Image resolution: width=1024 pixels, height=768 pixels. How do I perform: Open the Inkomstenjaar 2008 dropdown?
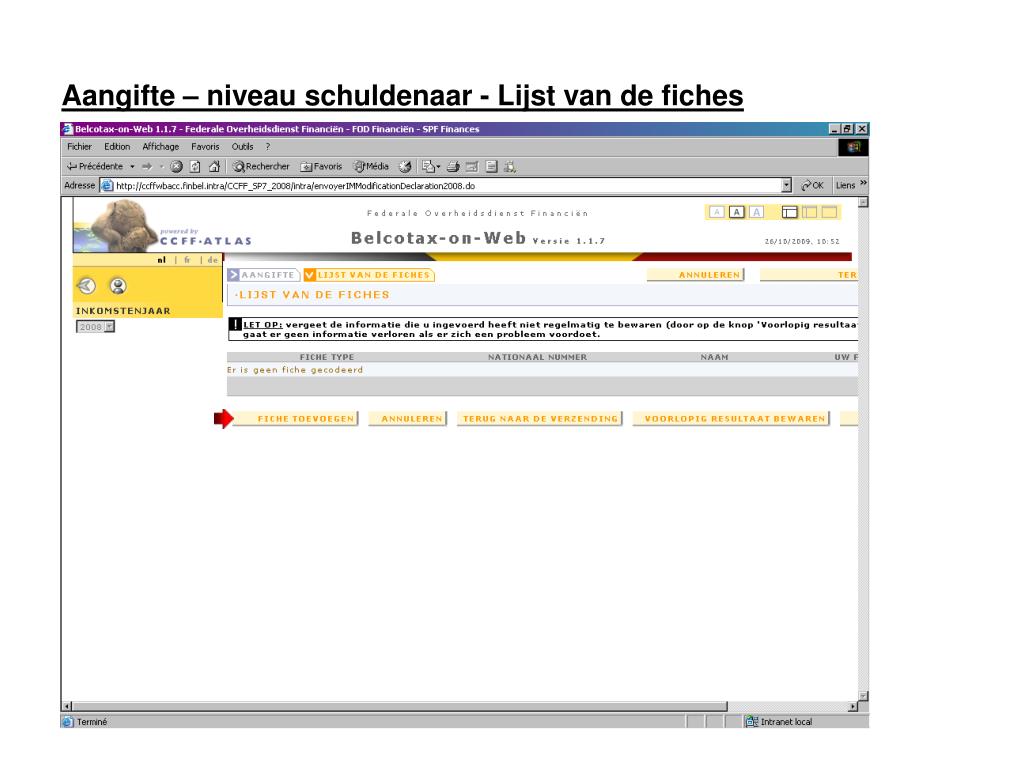95,327
